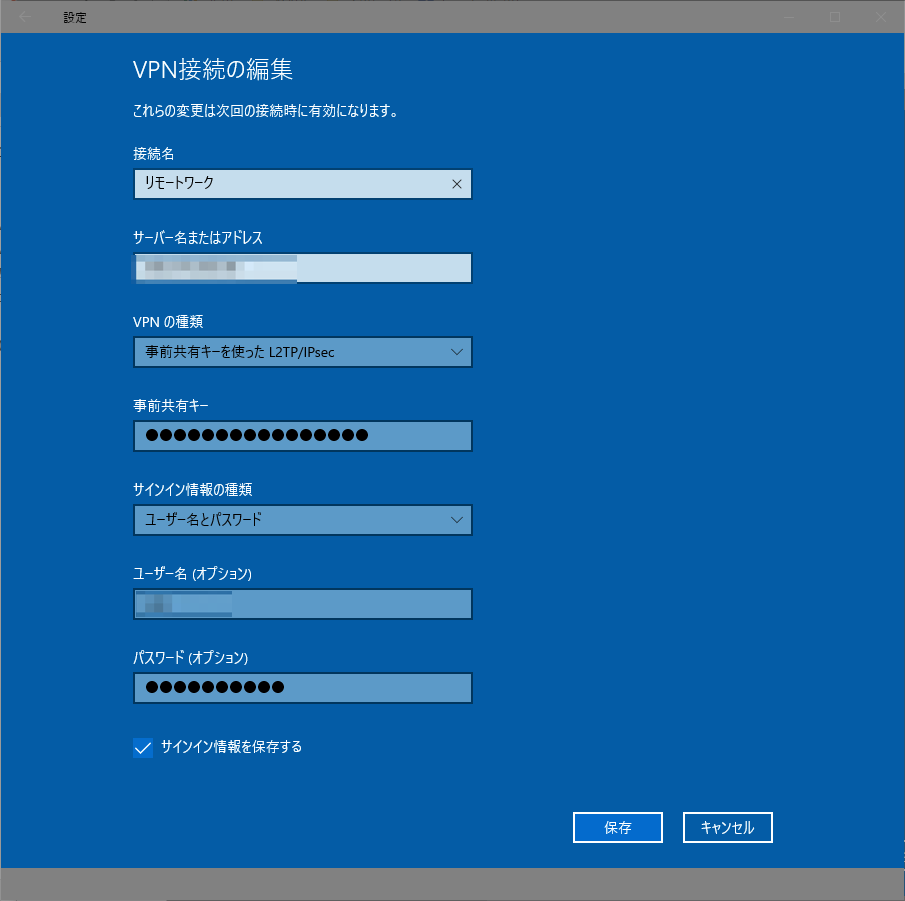This screenshot has width=905, height=901.
Task: Click the ユーザー名 (オプション) input field
Action: pyautogui.click(x=302, y=604)
